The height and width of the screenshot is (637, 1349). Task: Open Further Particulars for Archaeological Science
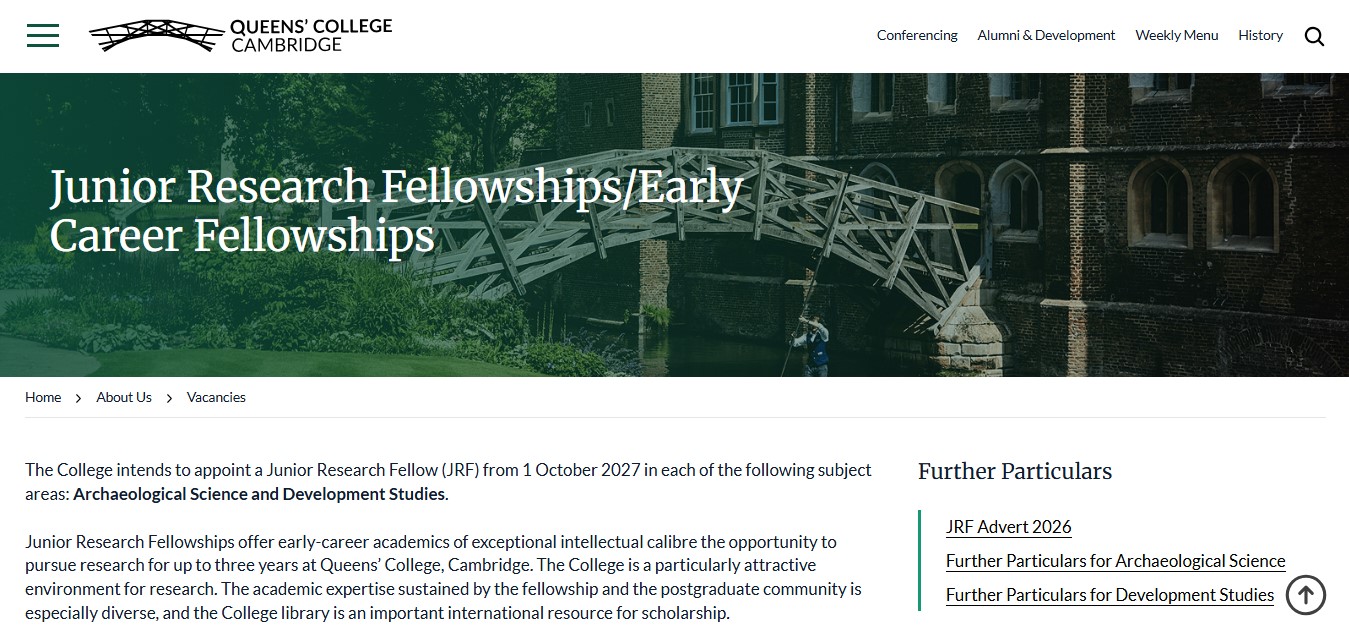pos(1115,561)
